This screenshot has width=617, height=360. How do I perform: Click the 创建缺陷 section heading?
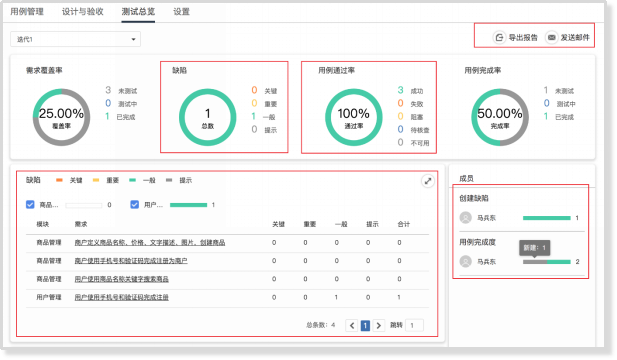pos(474,198)
